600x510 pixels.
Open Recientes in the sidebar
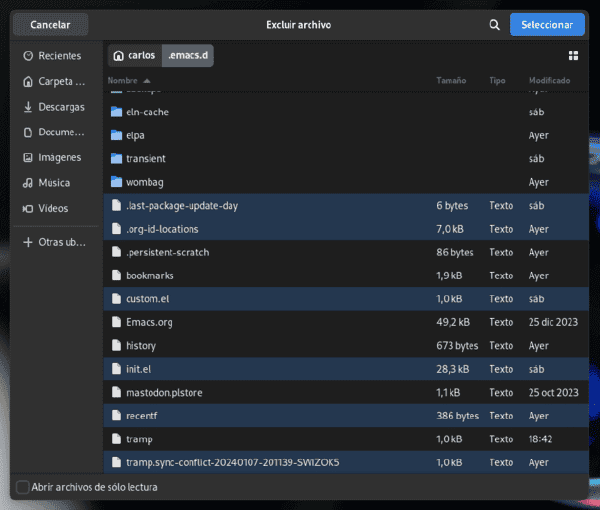tap(56, 56)
